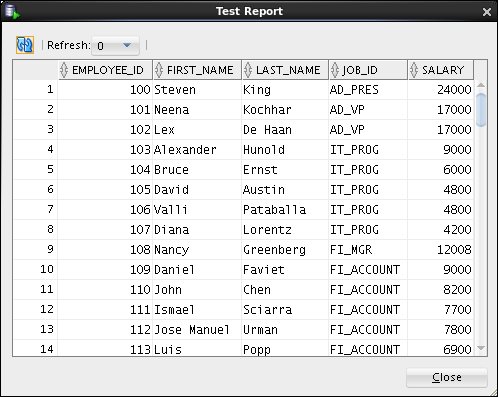The image size is (498, 397).
Task: Select first name cell Diana
Action: [197, 230]
